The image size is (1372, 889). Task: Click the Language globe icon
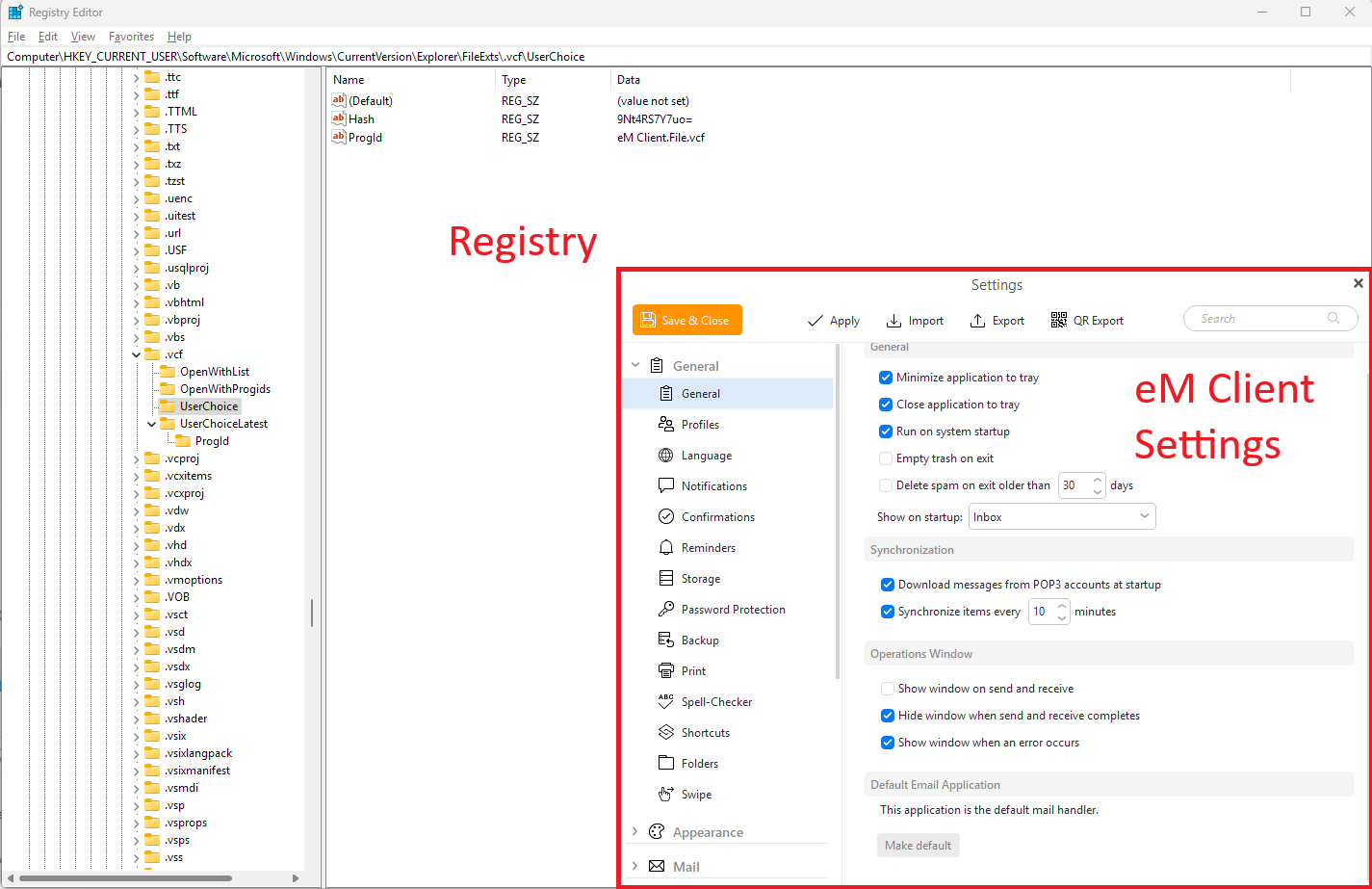[665, 456]
